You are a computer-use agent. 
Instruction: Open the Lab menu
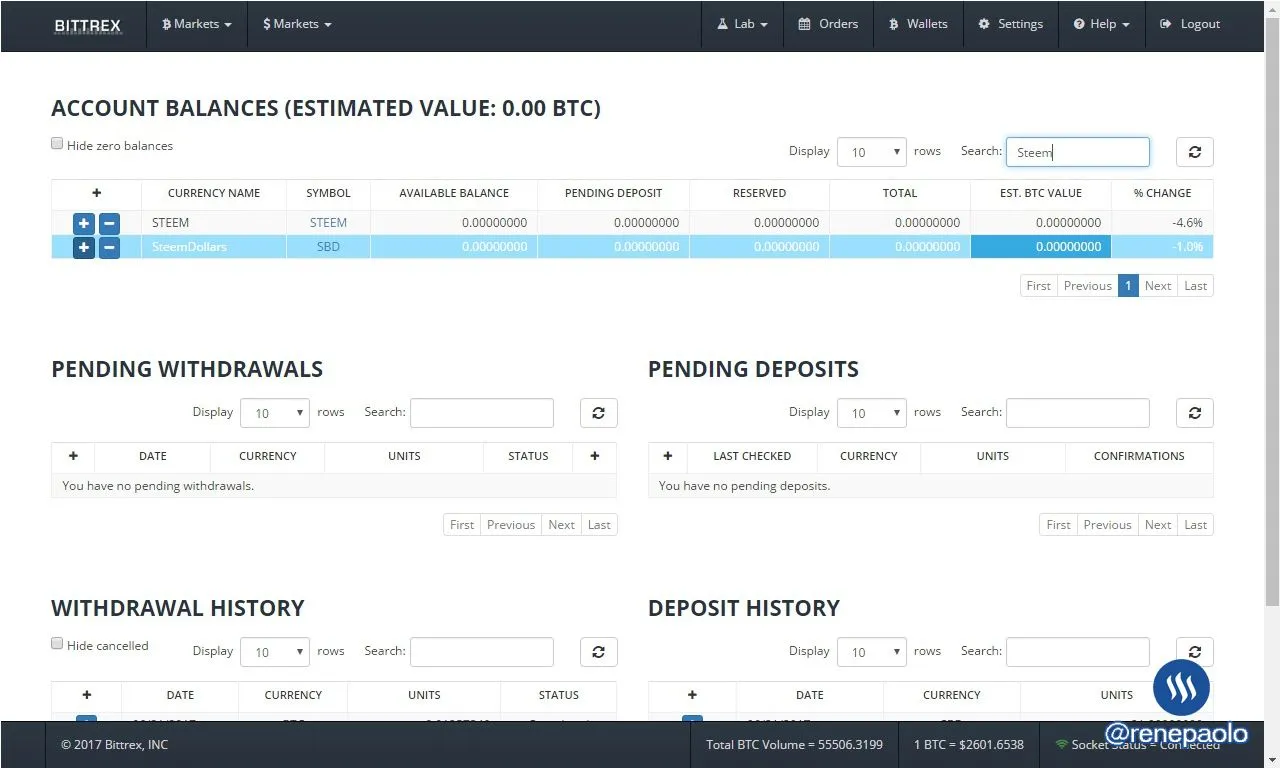742,24
